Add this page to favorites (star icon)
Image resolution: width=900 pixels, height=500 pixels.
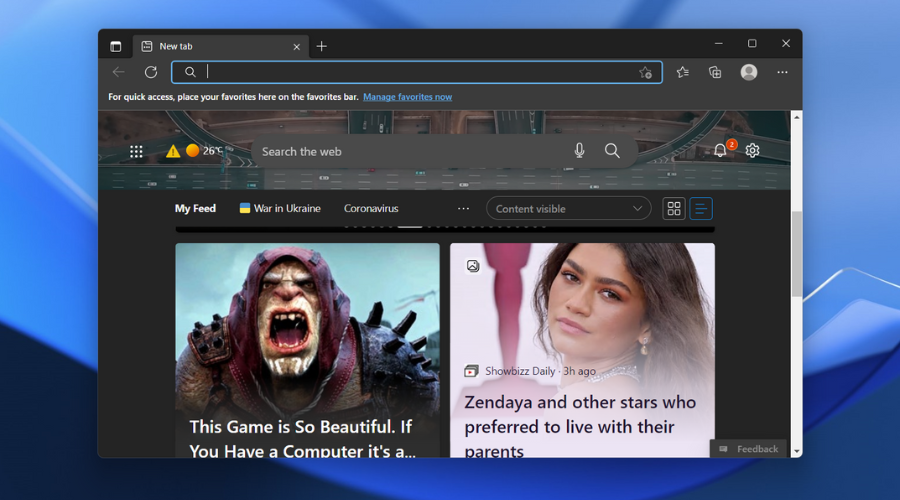(645, 72)
